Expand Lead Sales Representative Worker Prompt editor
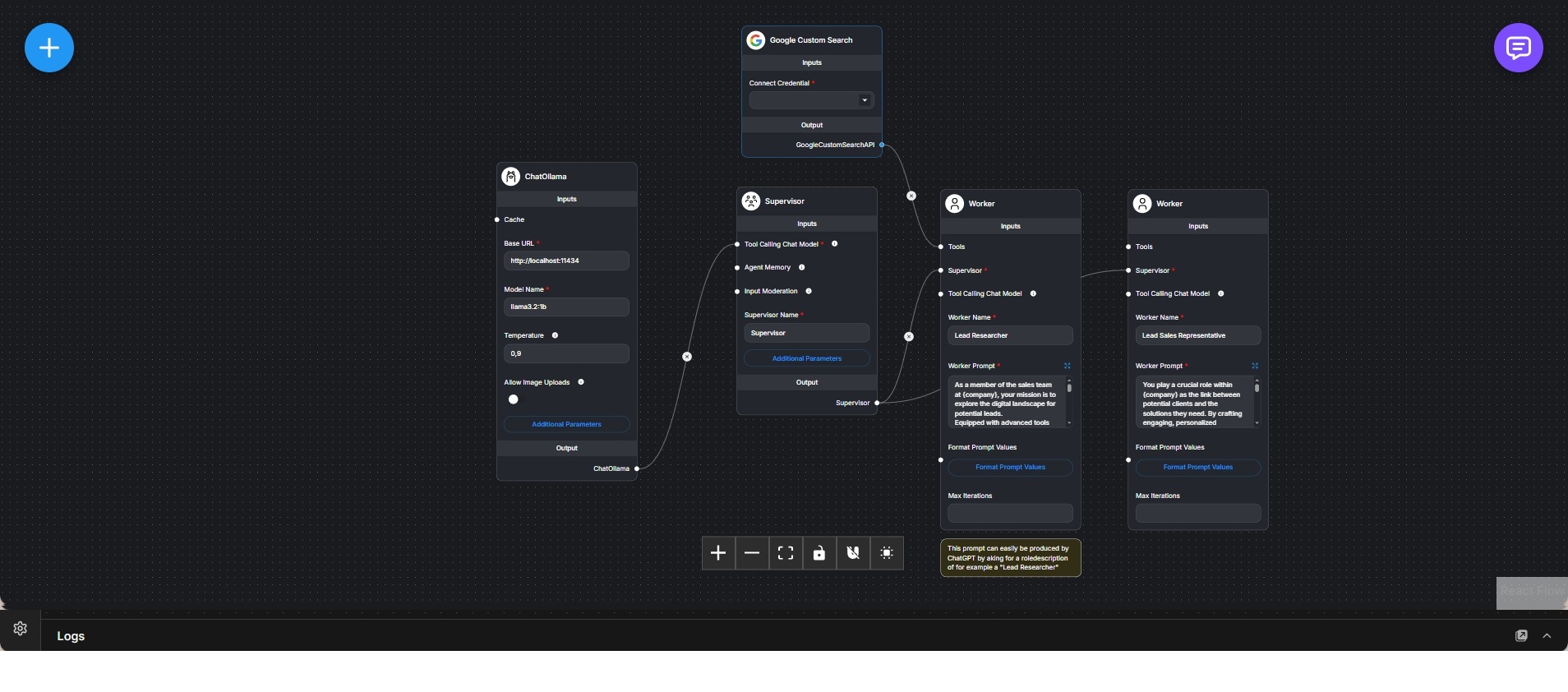The width and height of the screenshot is (1568, 692). (1255, 366)
